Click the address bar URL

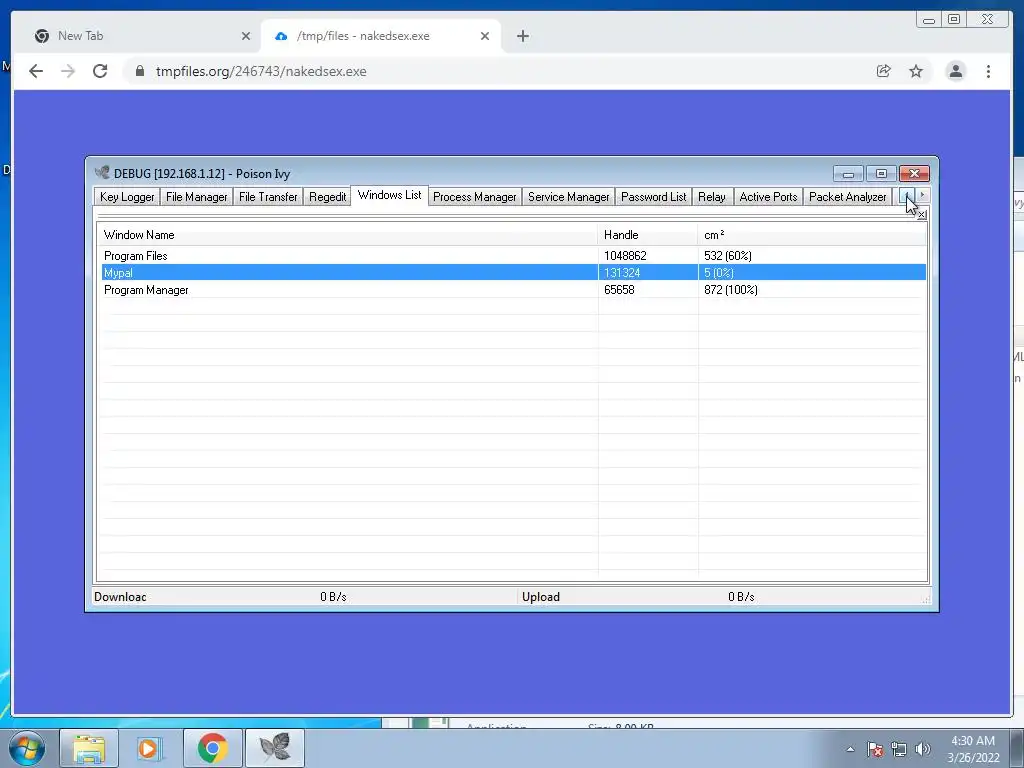coord(261,71)
